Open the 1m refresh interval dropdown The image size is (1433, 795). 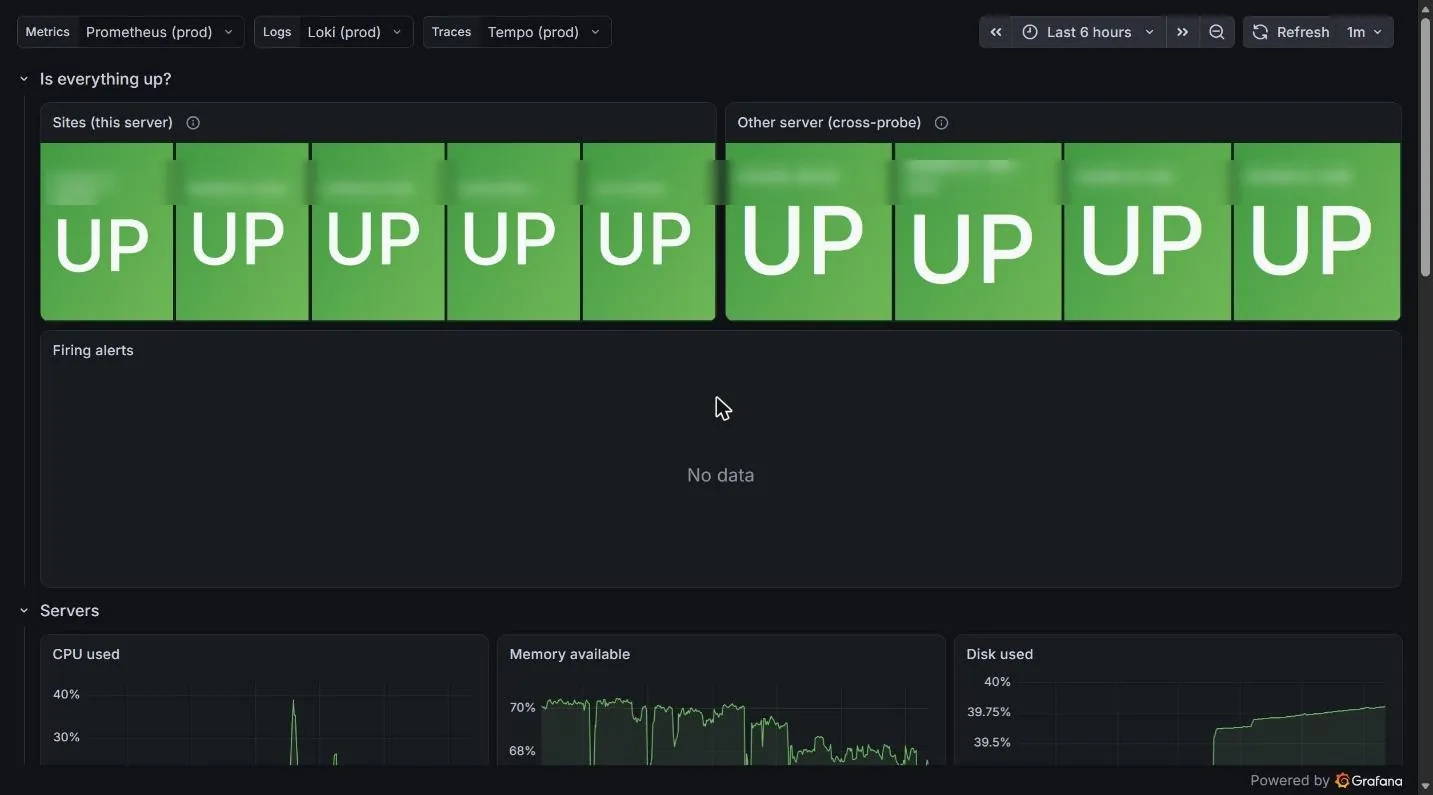(1364, 32)
